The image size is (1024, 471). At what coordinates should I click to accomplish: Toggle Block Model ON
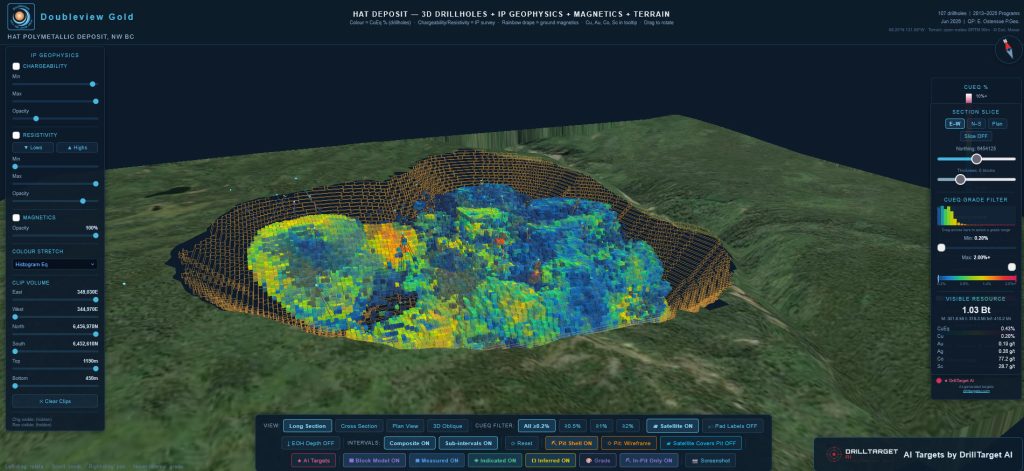pos(374,461)
